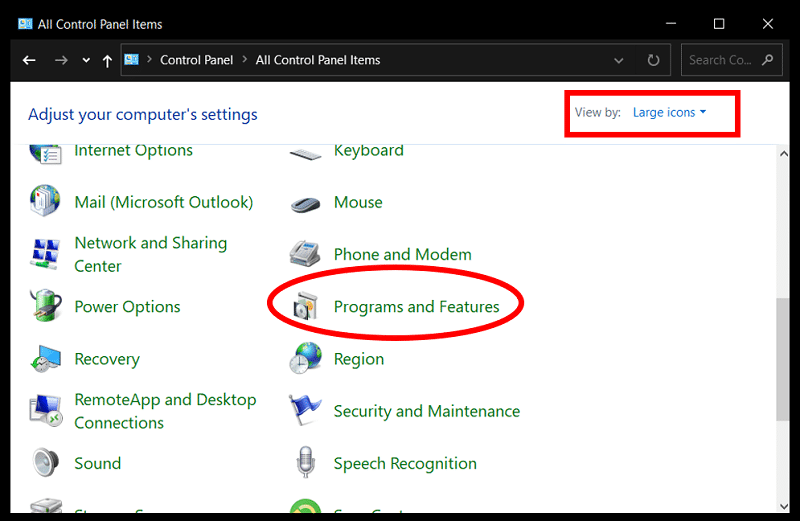Image resolution: width=800 pixels, height=521 pixels.
Task: Click the Search Control Panel field
Action: (x=720, y=60)
